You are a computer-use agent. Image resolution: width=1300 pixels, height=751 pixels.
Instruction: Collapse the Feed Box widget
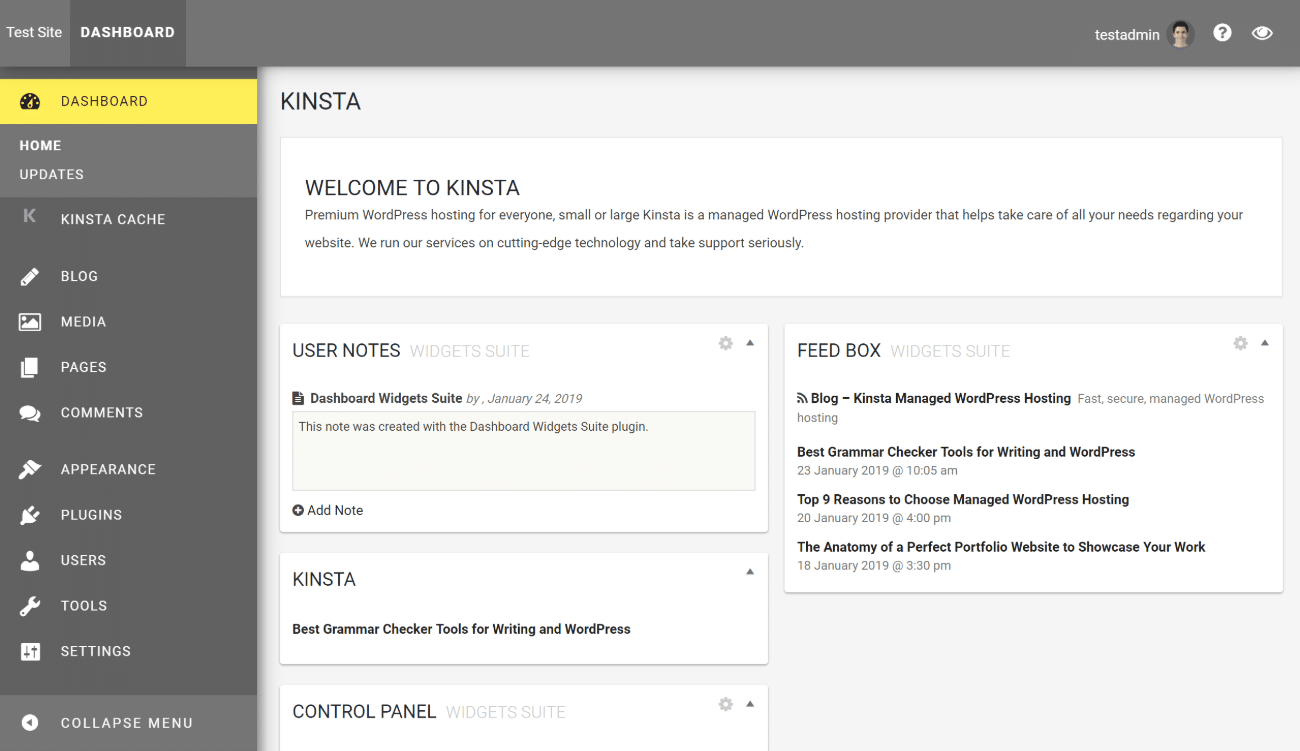[1264, 342]
